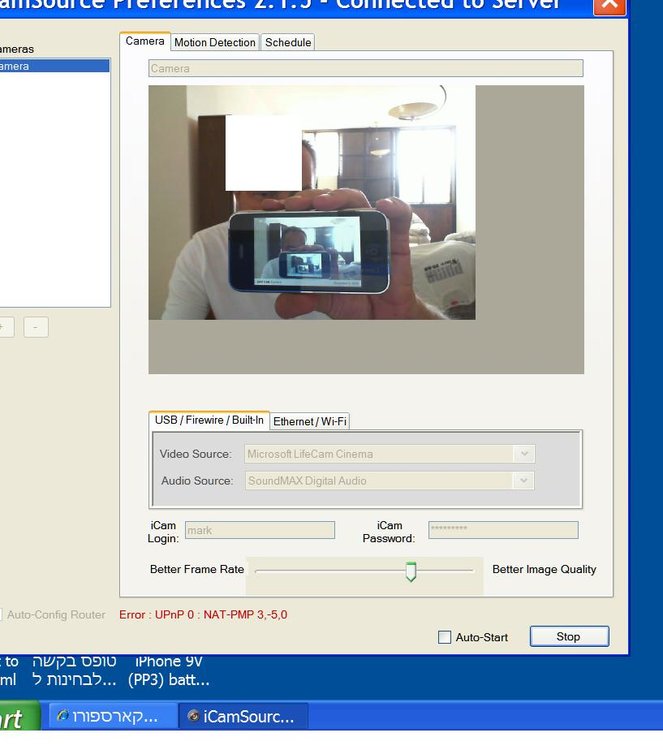The image size is (663, 750).
Task: Enable the Auto-Start checkbox
Action: [444, 637]
